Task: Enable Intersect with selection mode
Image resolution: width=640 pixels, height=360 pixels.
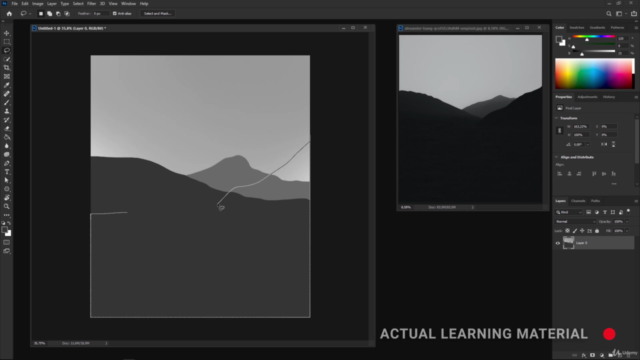Action: (67, 13)
